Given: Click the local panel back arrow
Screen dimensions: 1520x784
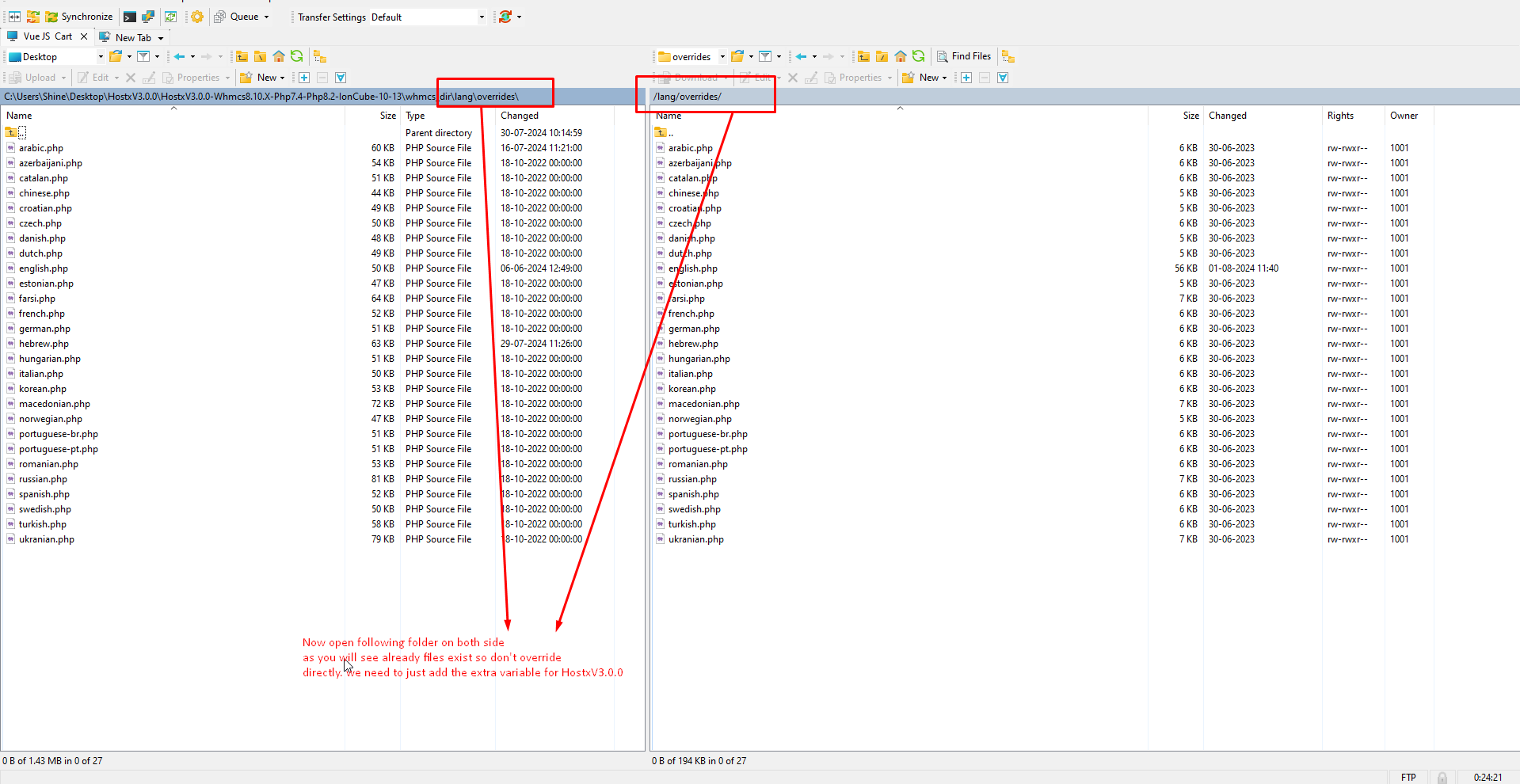Looking at the screenshot, I should coord(180,56).
